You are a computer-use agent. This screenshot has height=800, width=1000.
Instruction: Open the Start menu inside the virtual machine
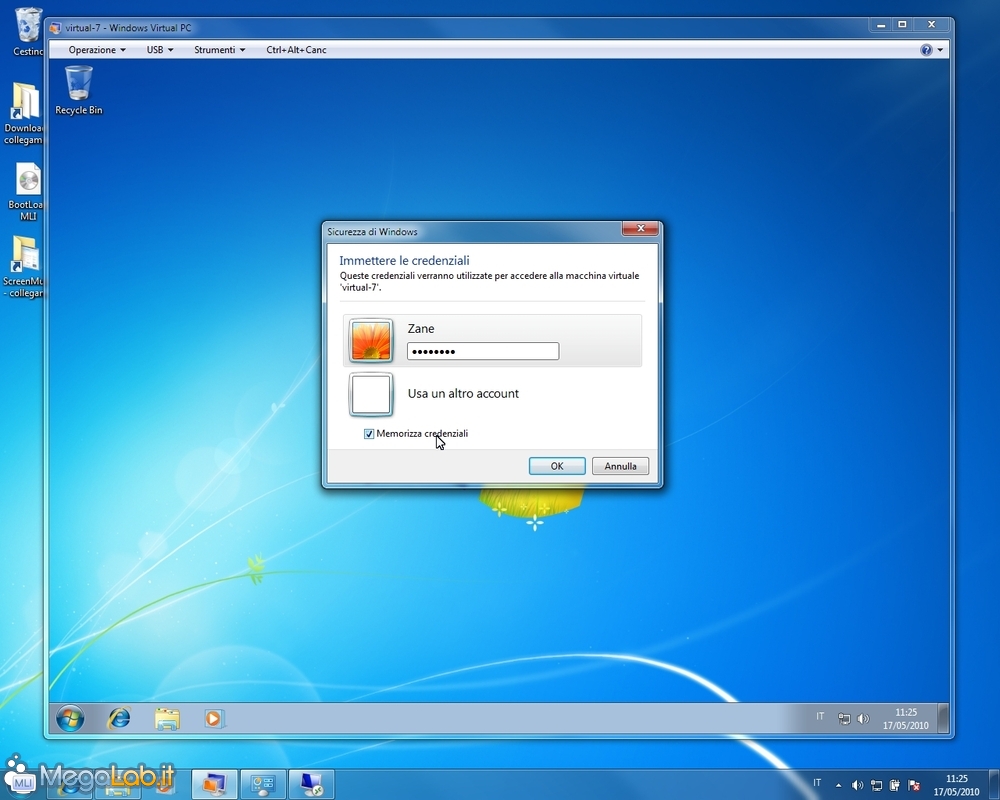point(70,719)
